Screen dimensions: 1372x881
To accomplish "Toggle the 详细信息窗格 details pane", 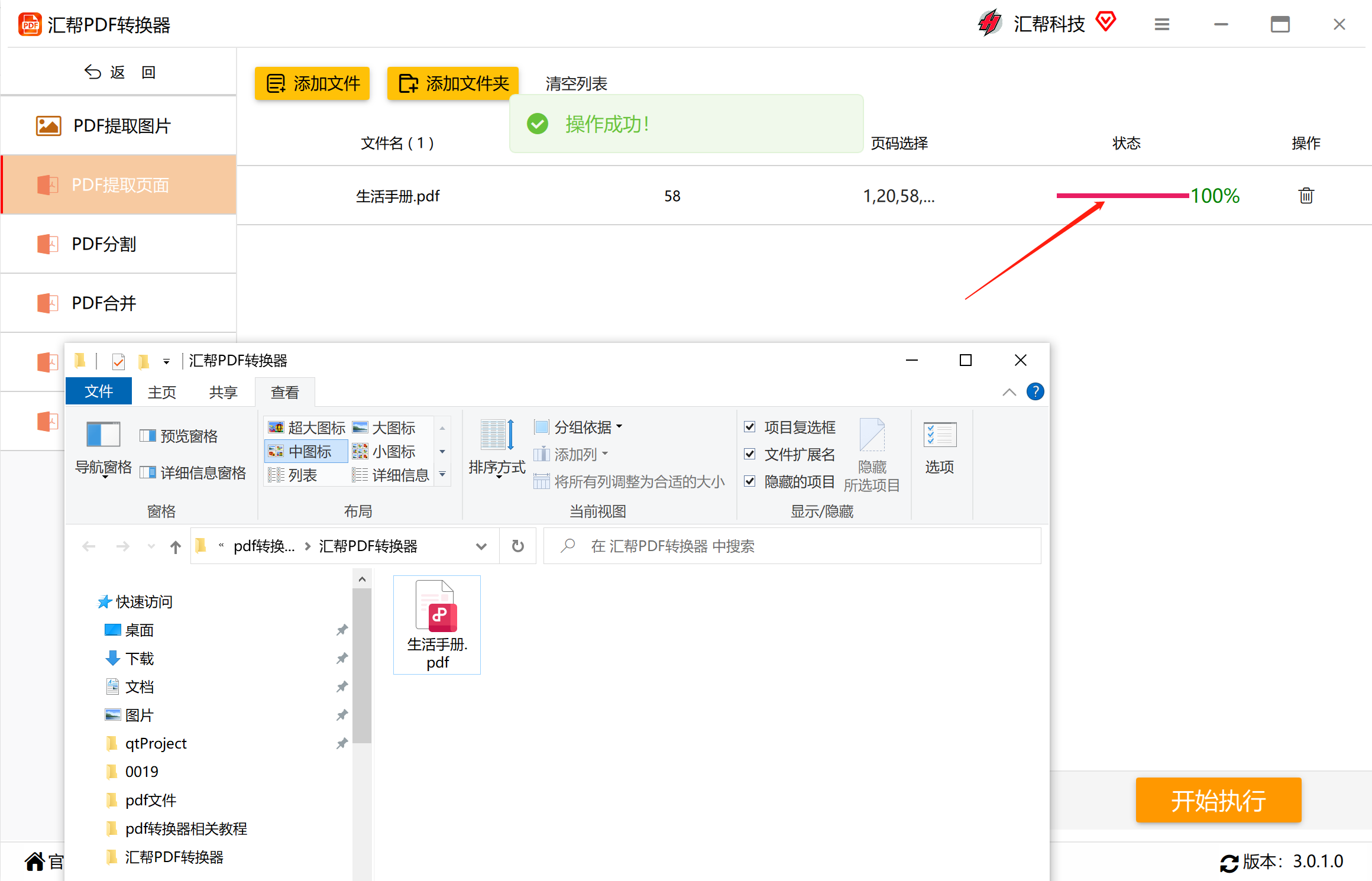I will point(193,472).
